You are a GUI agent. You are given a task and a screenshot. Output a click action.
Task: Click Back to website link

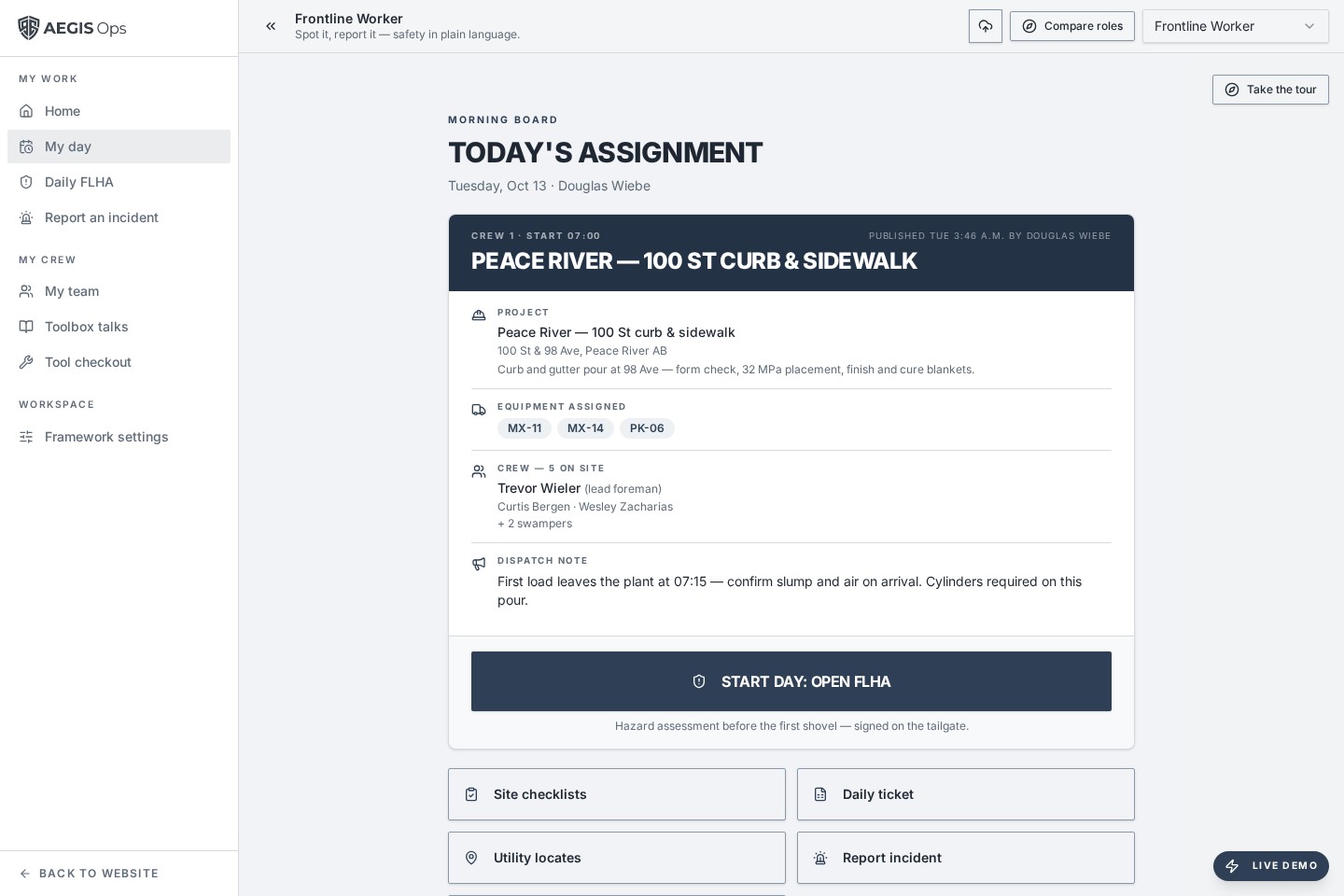coord(89,874)
